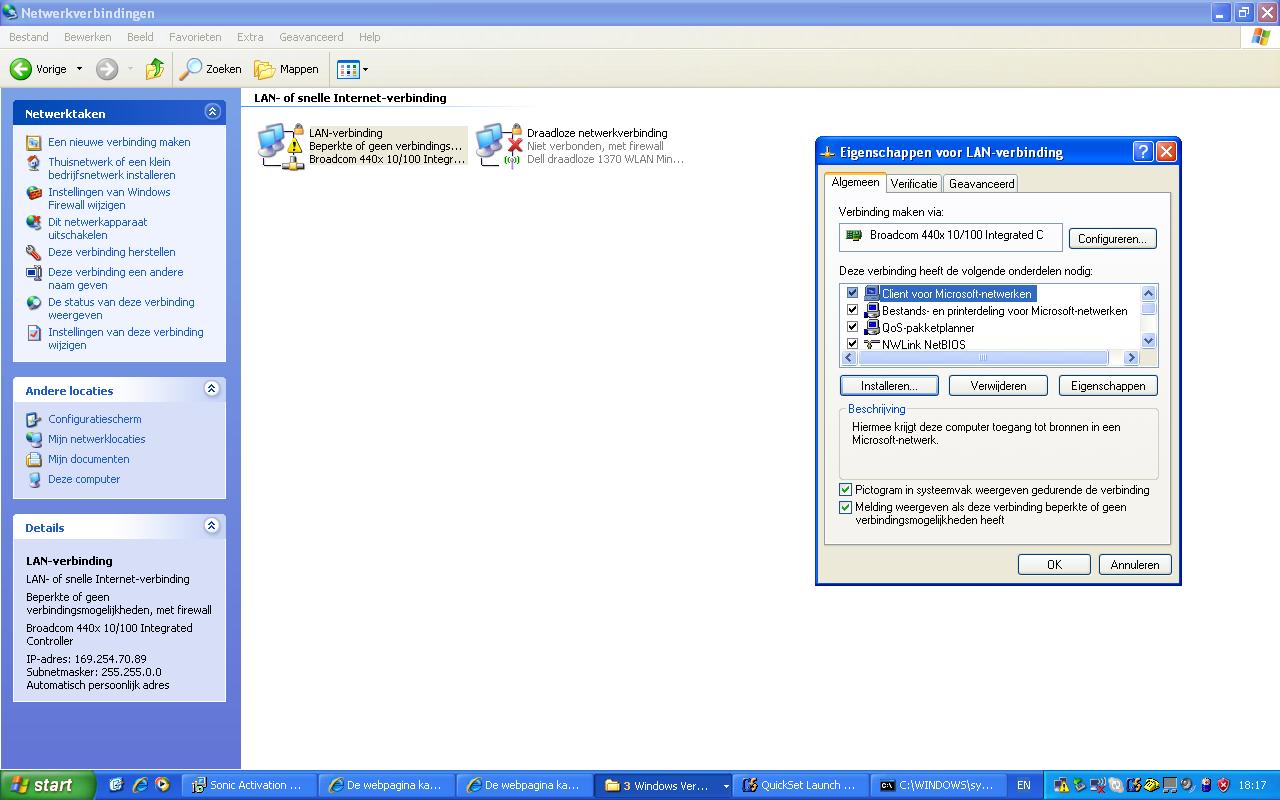The image size is (1280, 800).
Task: Open the Vorige history dropdown arrow
Action: pos(80,69)
